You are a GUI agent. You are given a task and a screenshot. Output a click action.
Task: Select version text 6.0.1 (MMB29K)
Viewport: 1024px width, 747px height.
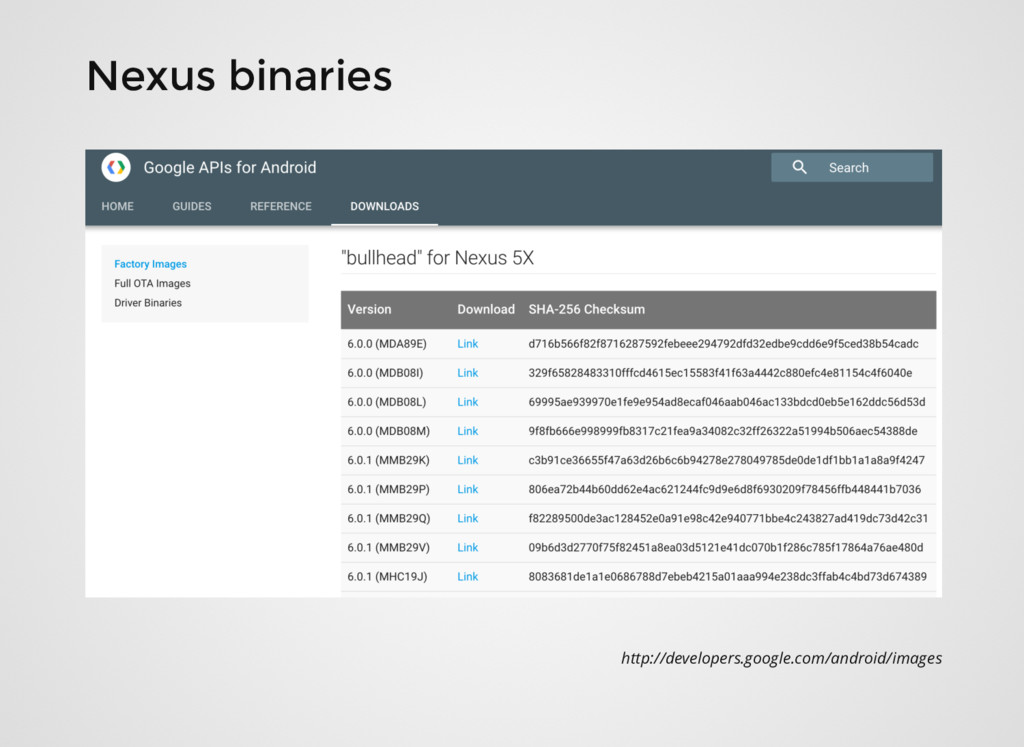coord(389,460)
